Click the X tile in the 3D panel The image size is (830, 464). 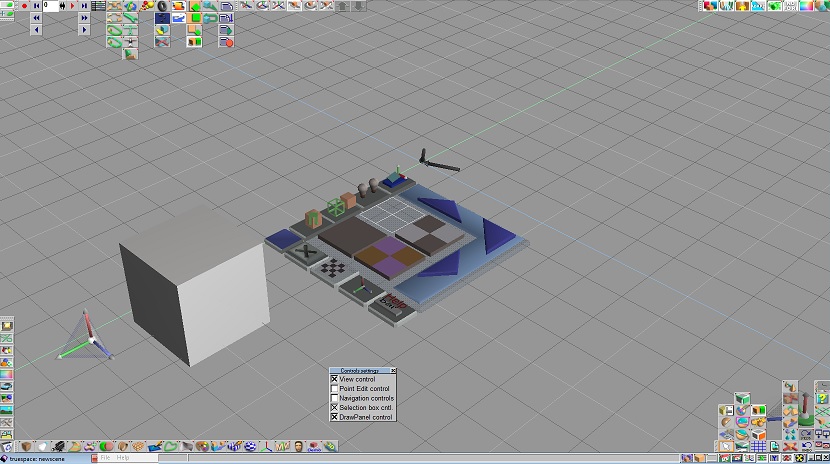pyautogui.click(x=305, y=252)
